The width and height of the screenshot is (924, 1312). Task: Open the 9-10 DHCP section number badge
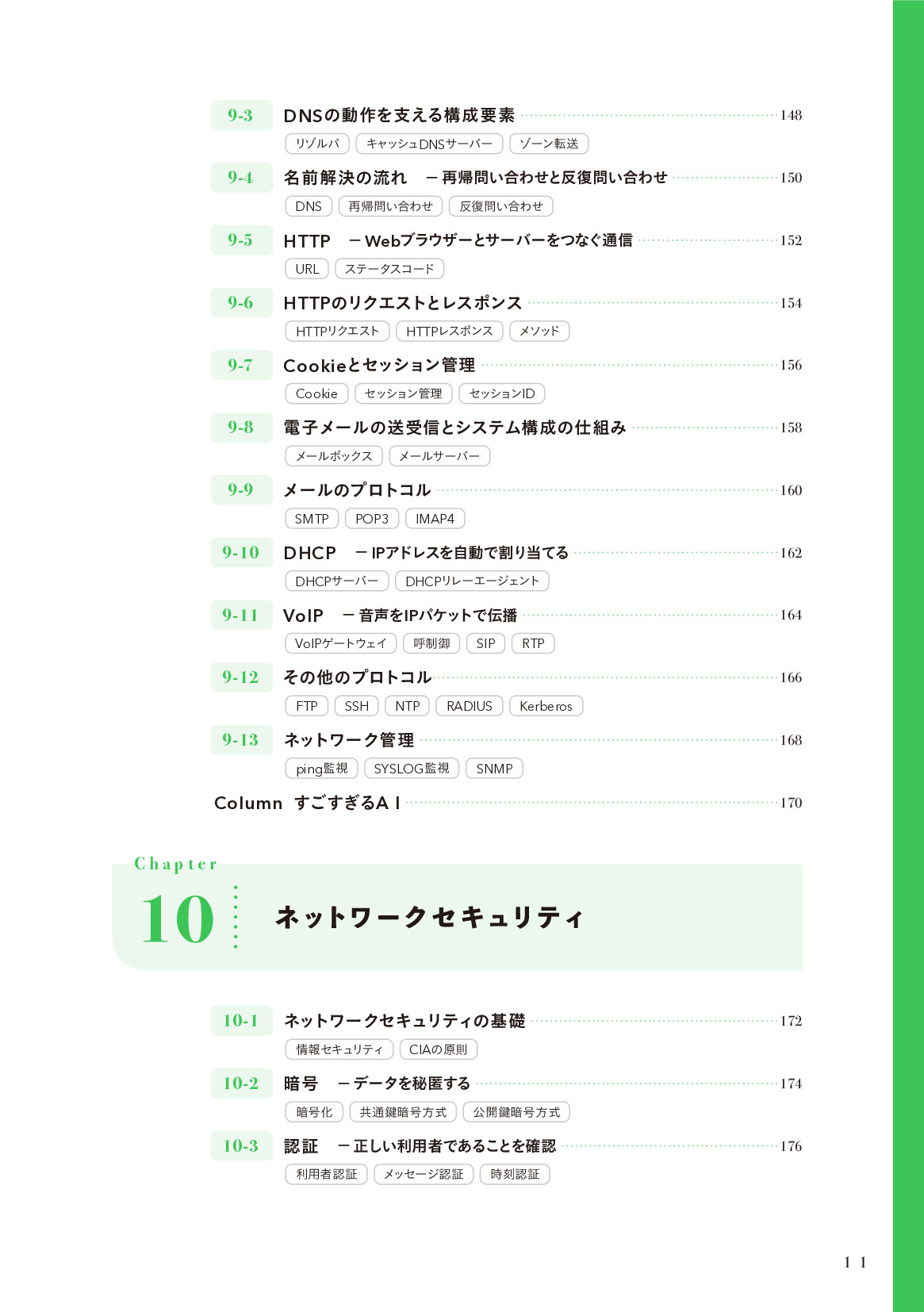241,553
